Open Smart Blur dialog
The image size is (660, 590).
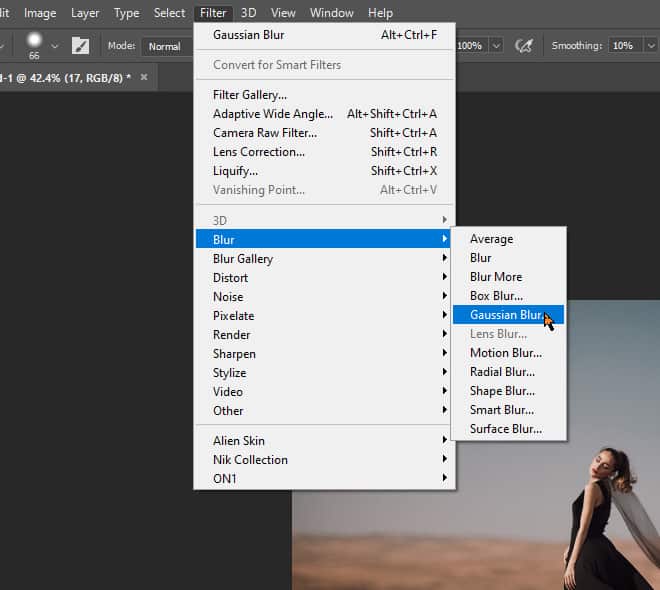tap(508, 410)
